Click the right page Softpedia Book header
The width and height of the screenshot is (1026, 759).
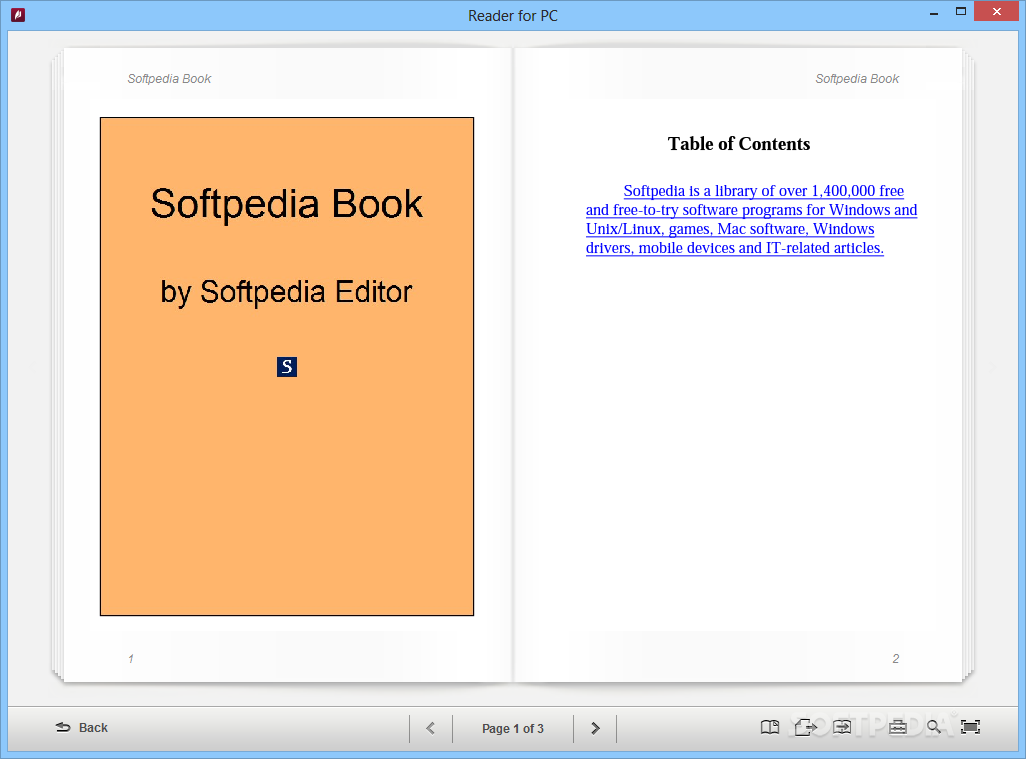[x=857, y=79]
